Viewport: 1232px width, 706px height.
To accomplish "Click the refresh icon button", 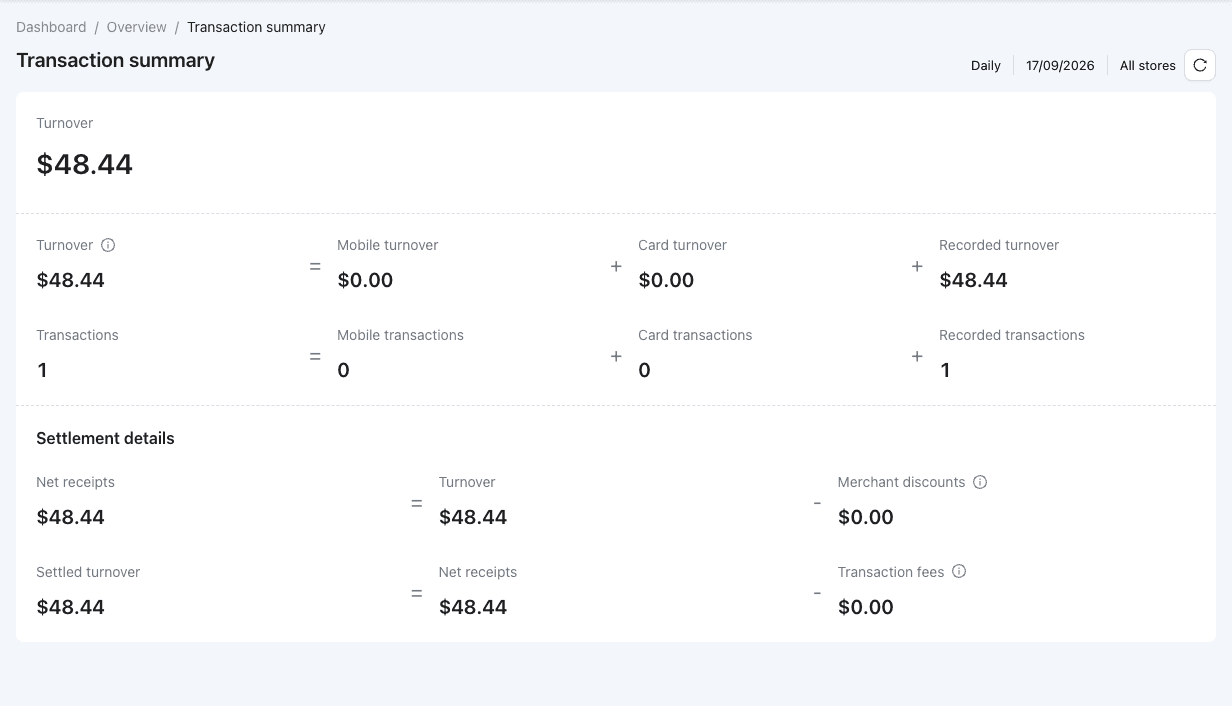I will click(1200, 65).
